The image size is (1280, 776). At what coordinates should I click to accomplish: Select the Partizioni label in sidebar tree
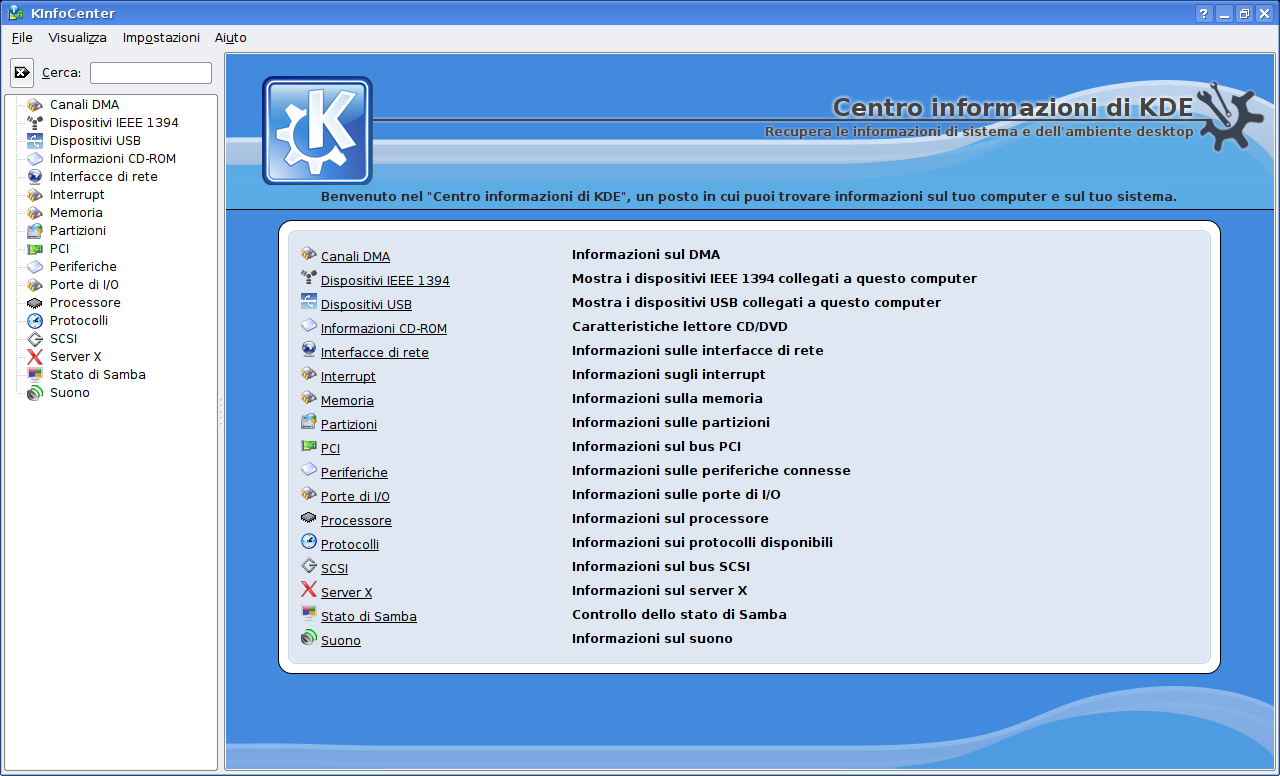(x=78, y=231)
